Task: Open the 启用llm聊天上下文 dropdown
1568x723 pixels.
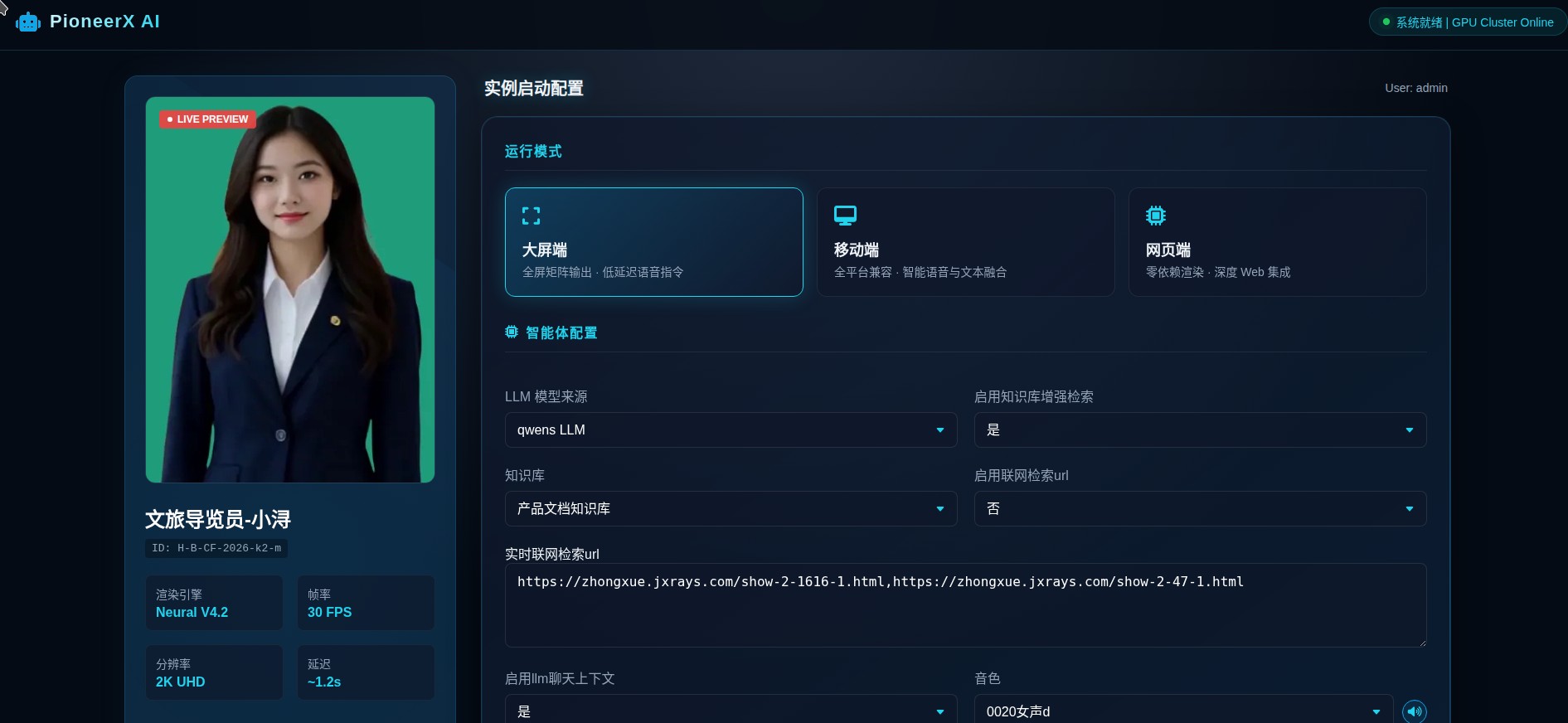Action: 731,711
